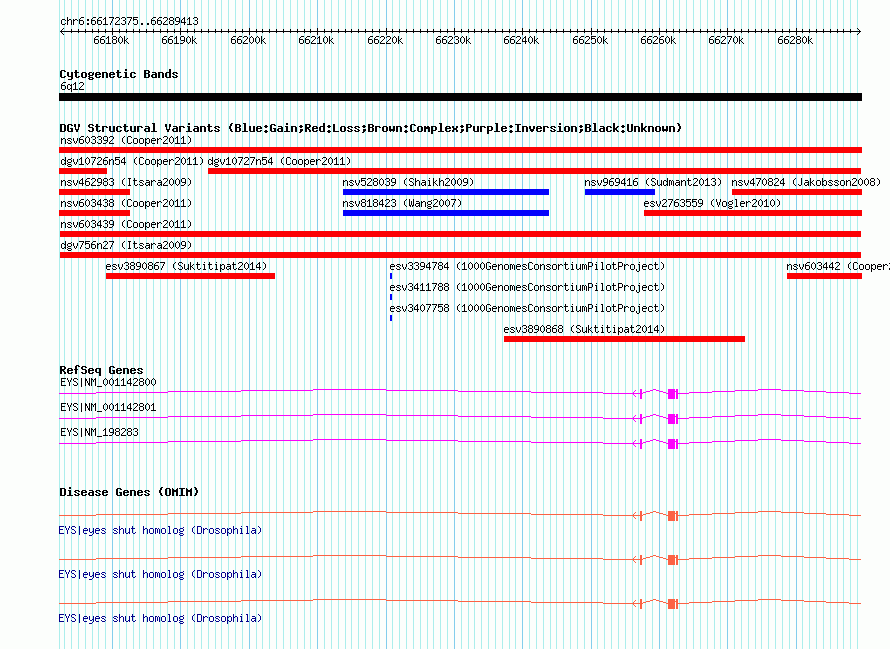Open variant nsv603439 (Cooper2011) label
Viewport: 890px width, 649px height.
126,224
